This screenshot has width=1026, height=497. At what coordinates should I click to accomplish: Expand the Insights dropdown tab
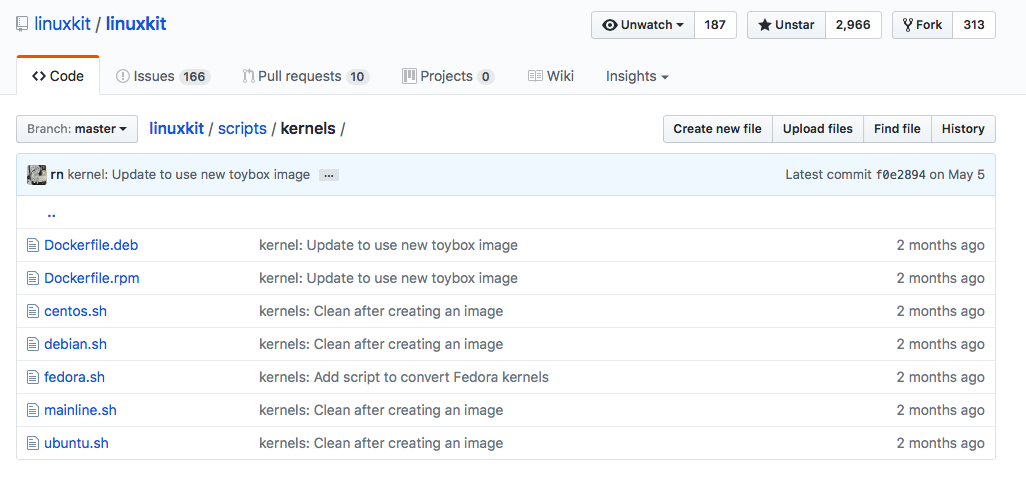coord(637,77)
